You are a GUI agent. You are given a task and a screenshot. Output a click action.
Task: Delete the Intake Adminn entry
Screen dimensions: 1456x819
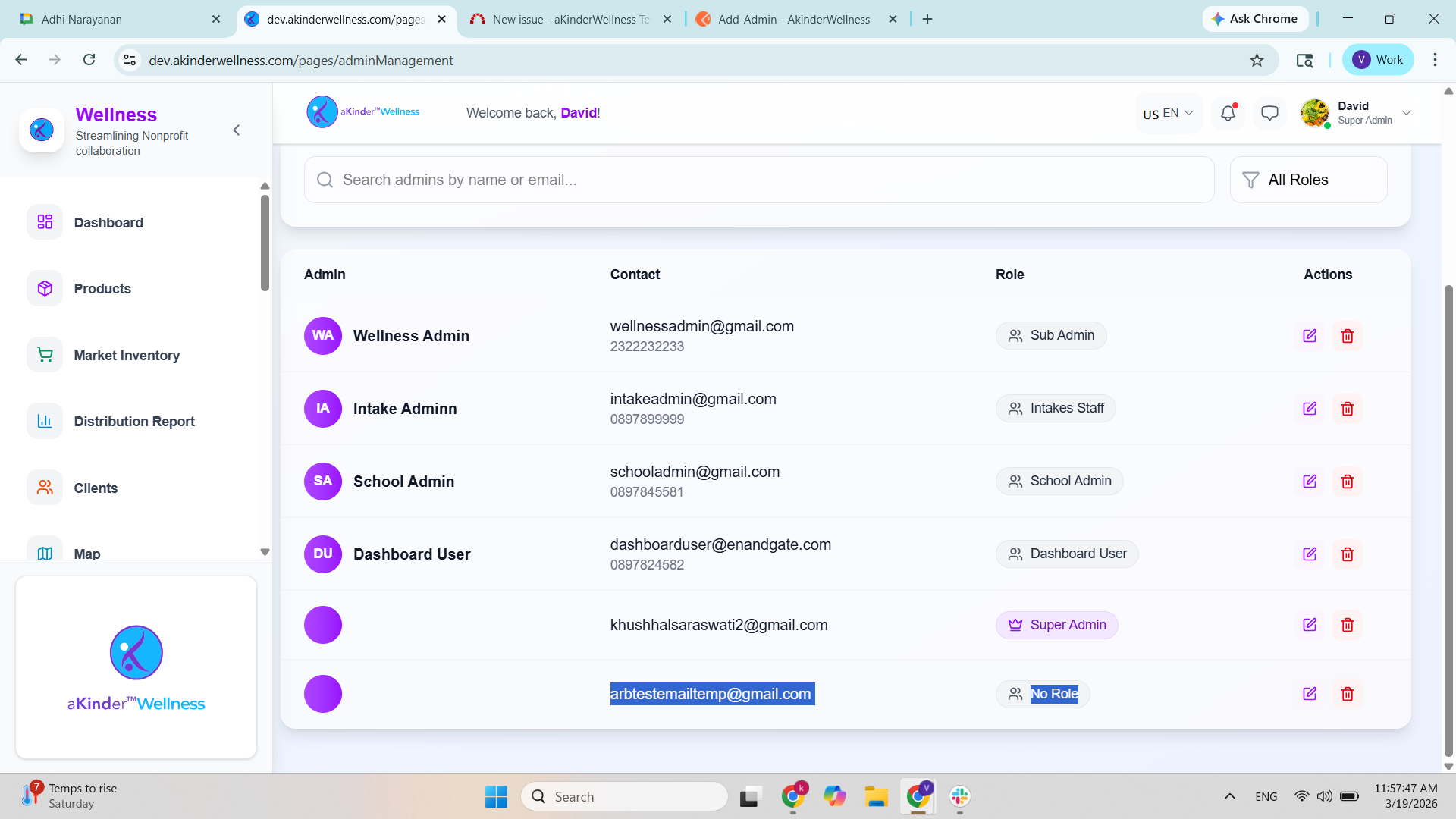pos(1348,409)
